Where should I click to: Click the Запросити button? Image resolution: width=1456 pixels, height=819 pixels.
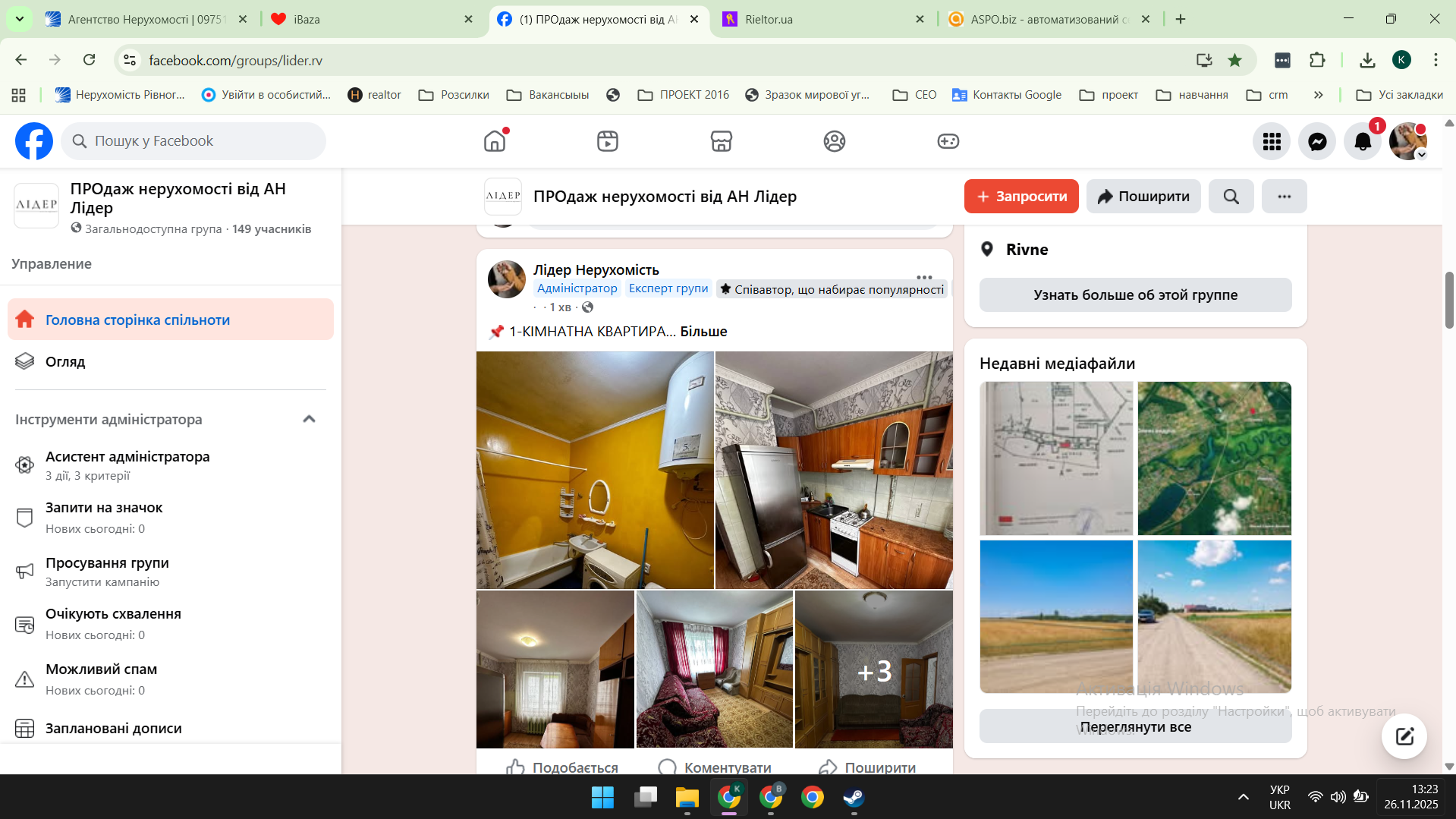(1021, 197)
